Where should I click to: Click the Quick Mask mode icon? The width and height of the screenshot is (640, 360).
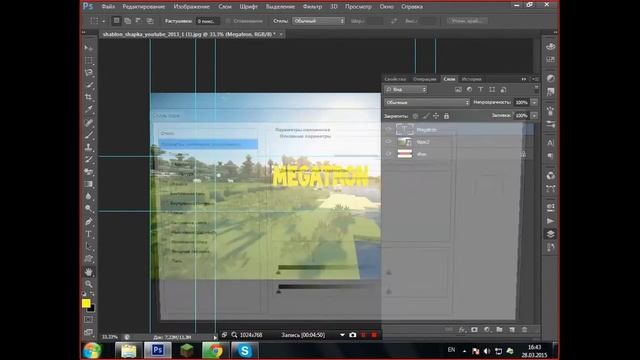89,320
